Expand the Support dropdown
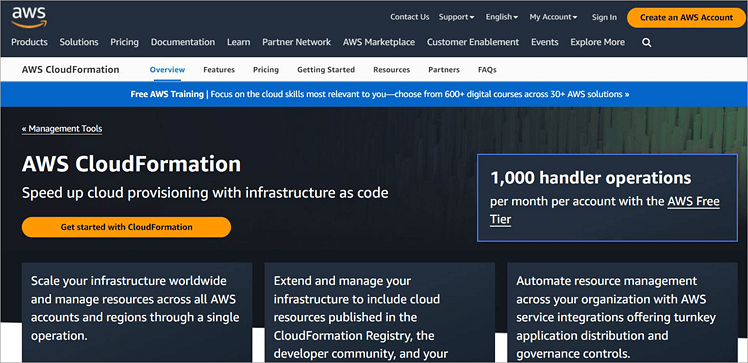The image size is (748, 363). point(456,17)
